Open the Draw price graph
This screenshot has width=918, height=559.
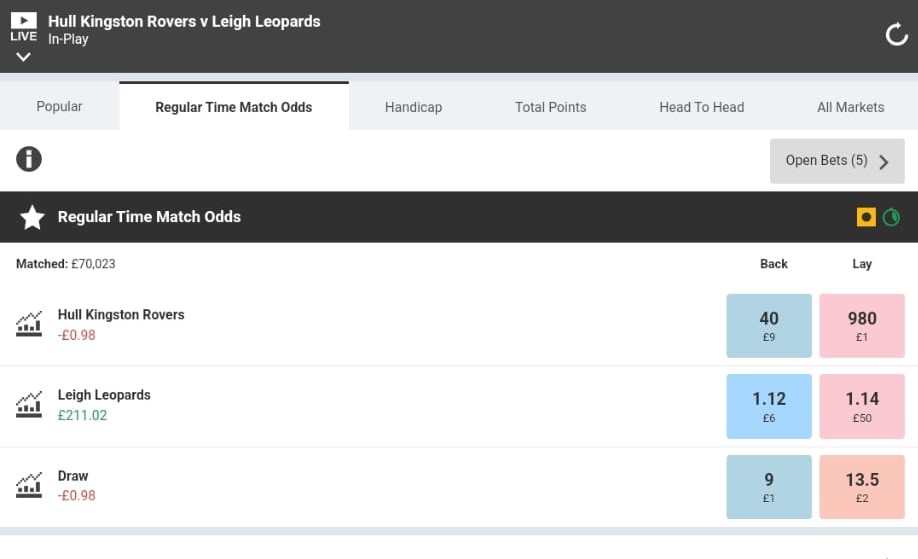click(29, 485)
